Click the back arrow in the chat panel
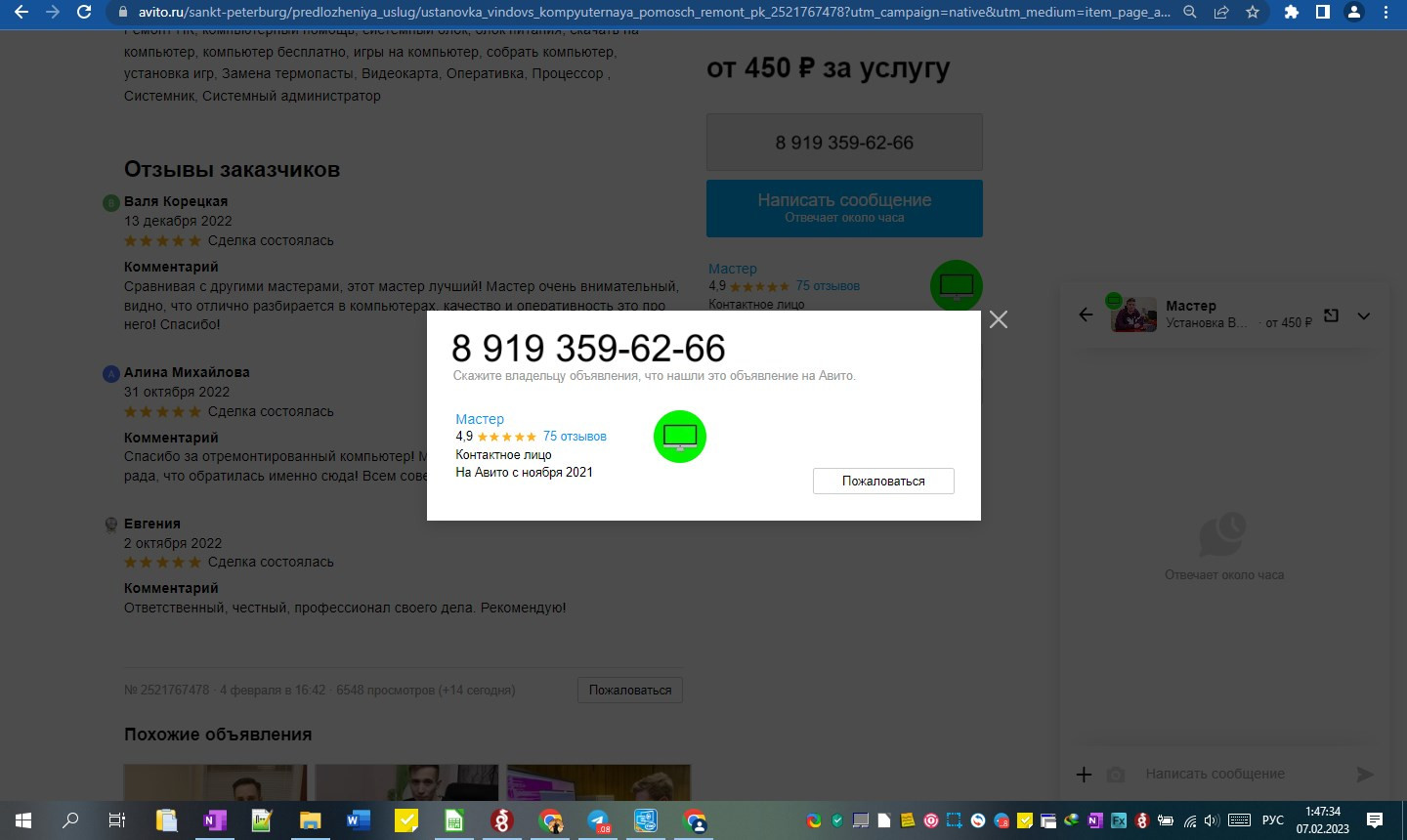The width and height of the screenshot is (1407, 840). coord(1086,315)
